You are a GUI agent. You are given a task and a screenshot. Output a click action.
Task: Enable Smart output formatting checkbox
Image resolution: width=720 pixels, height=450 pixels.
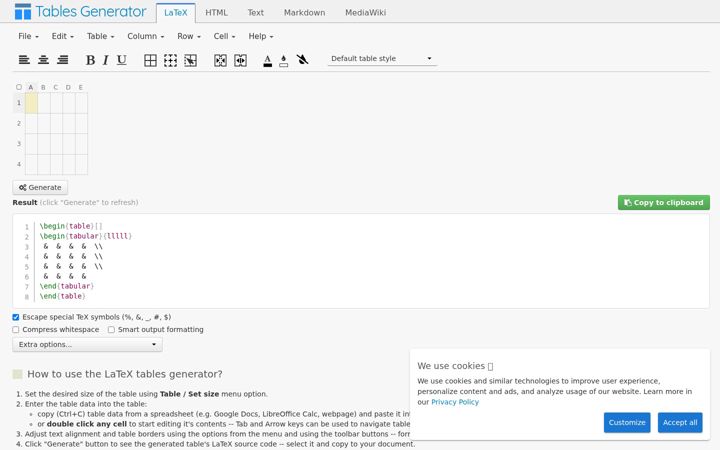tap(111, 330)
